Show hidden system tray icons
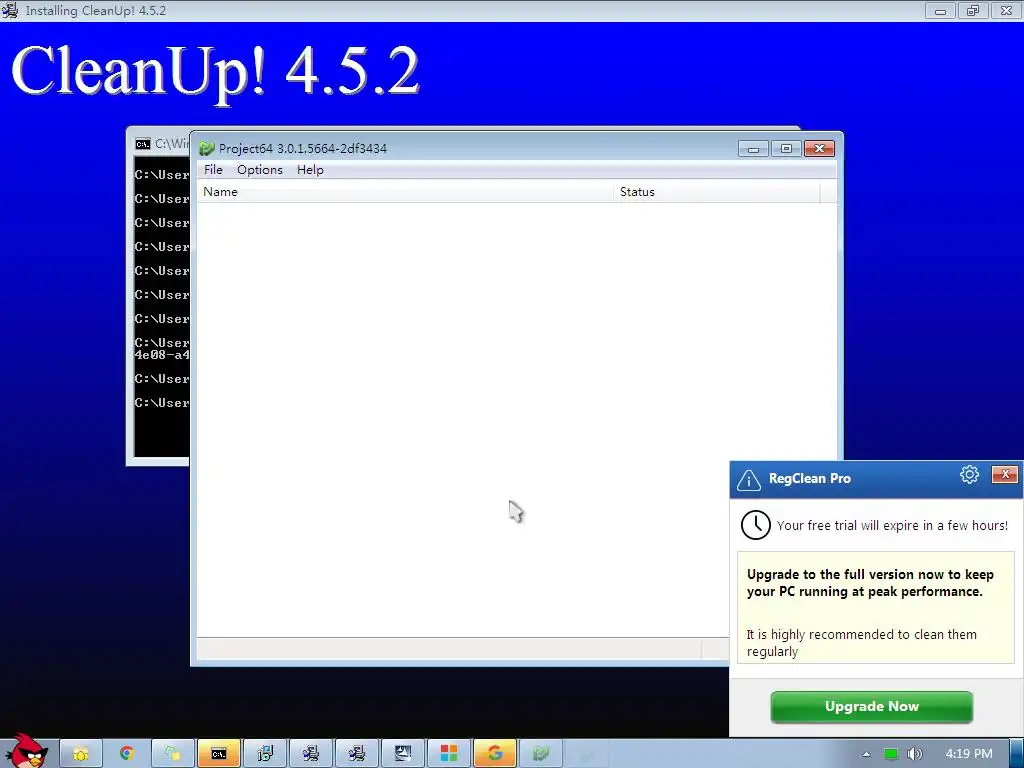1024x768 pixels. pyautogui.click(x=866, y=754)
